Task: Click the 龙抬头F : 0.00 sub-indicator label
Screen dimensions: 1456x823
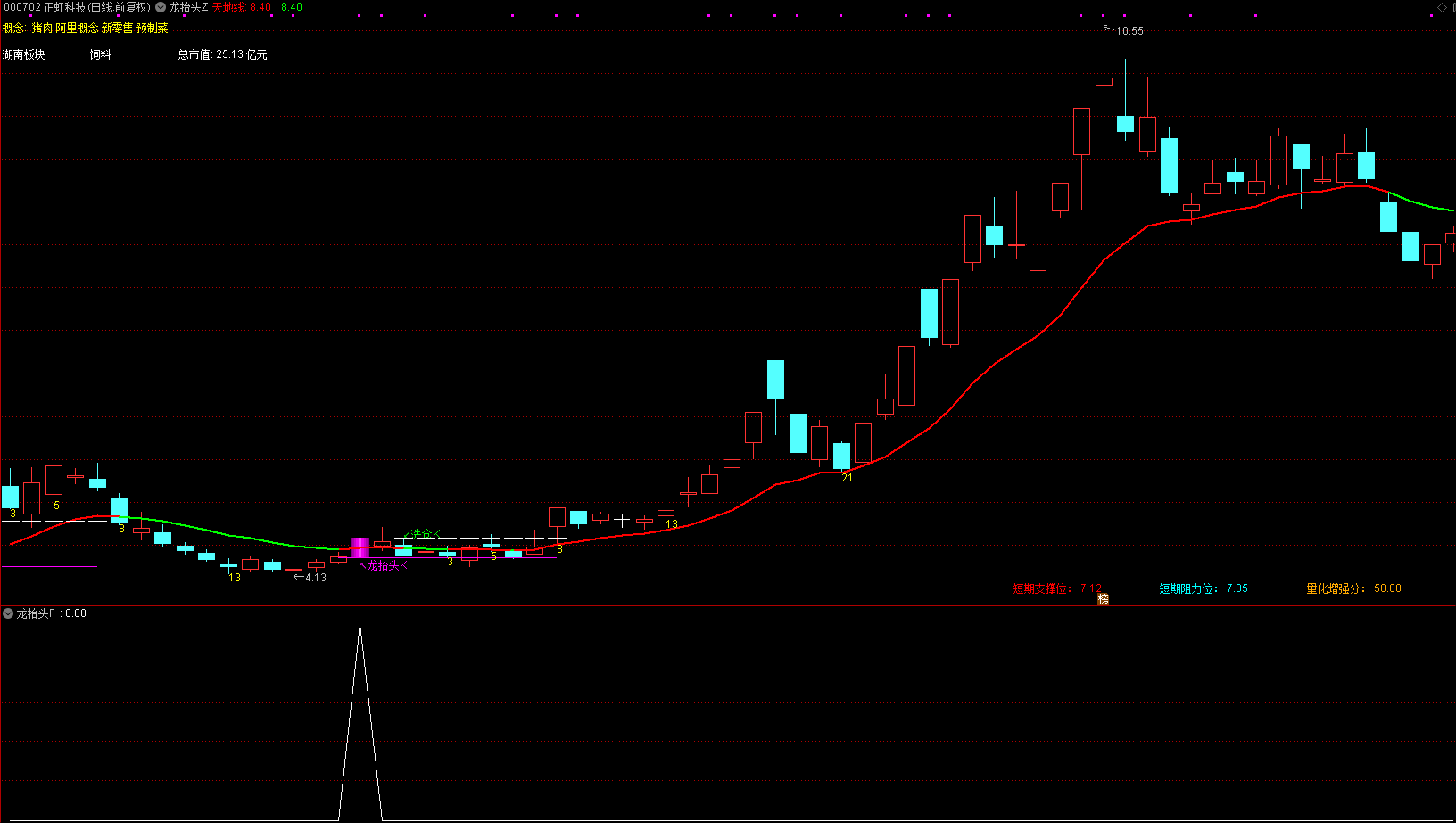Action: tap(51, 613)
